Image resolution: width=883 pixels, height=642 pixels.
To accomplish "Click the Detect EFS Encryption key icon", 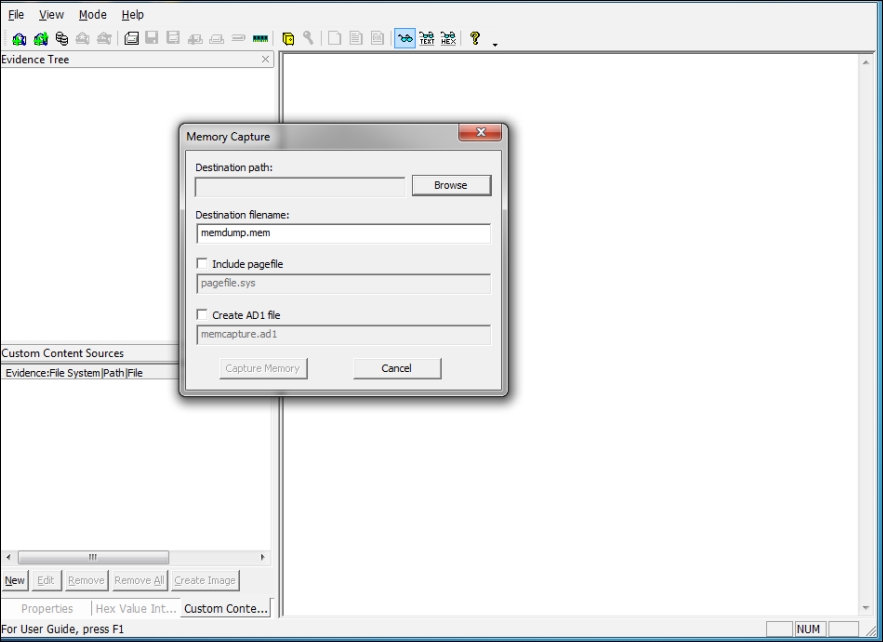I will [308, 38].
